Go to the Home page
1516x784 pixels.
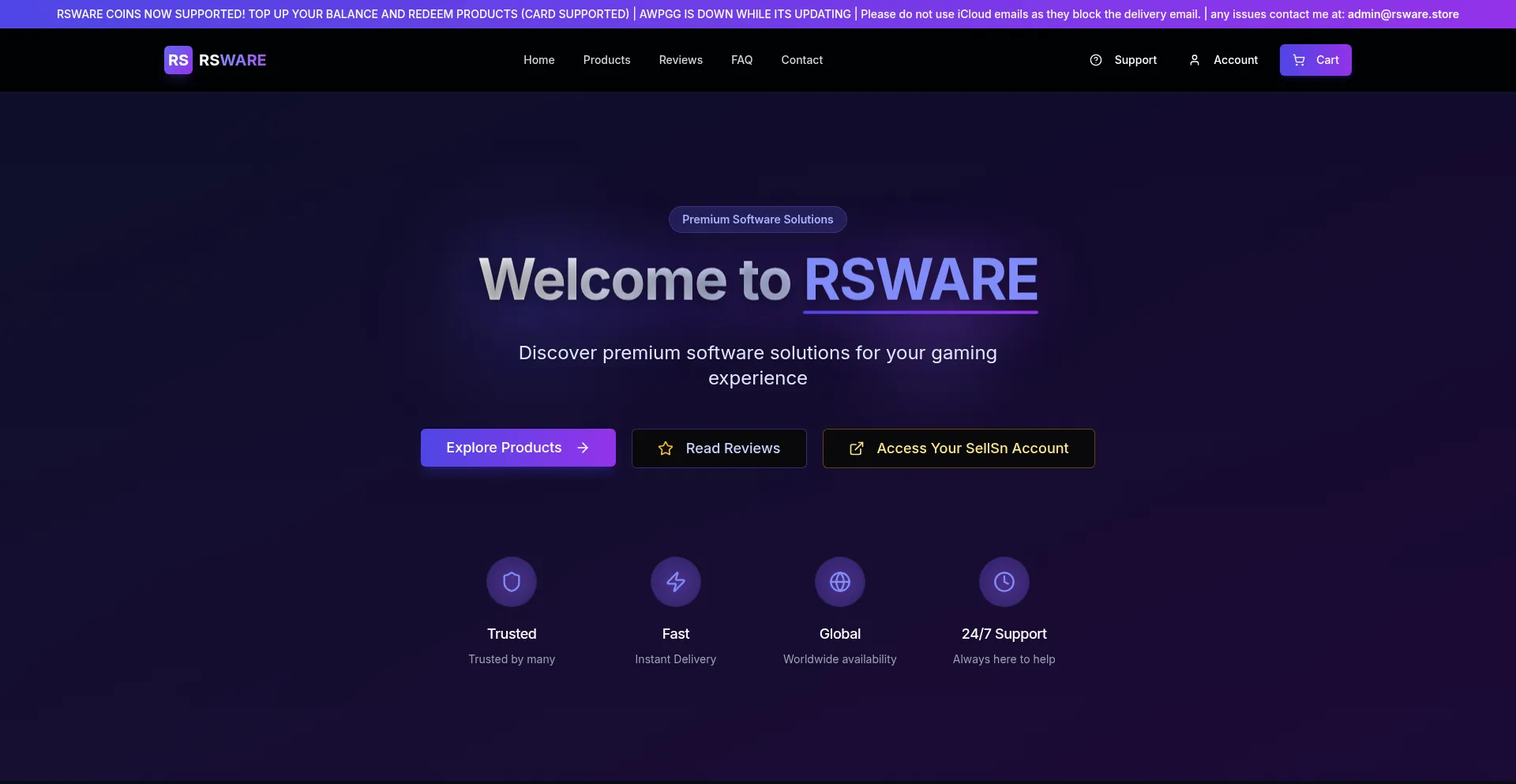538,60
